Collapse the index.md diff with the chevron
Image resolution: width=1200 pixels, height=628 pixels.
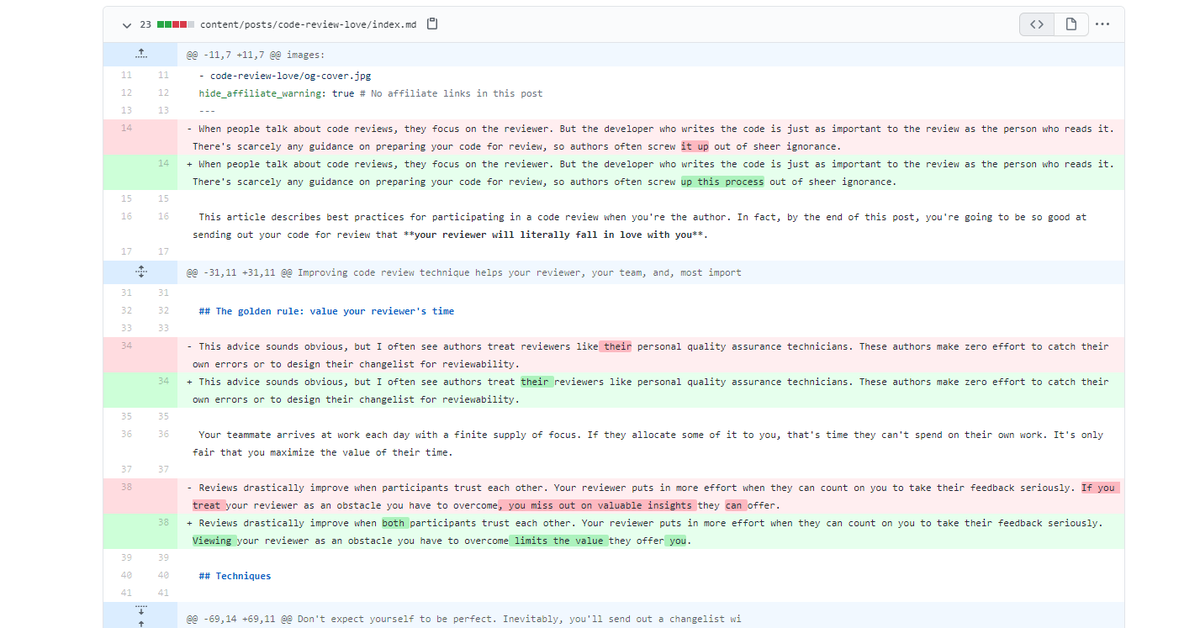pos(126,24)
